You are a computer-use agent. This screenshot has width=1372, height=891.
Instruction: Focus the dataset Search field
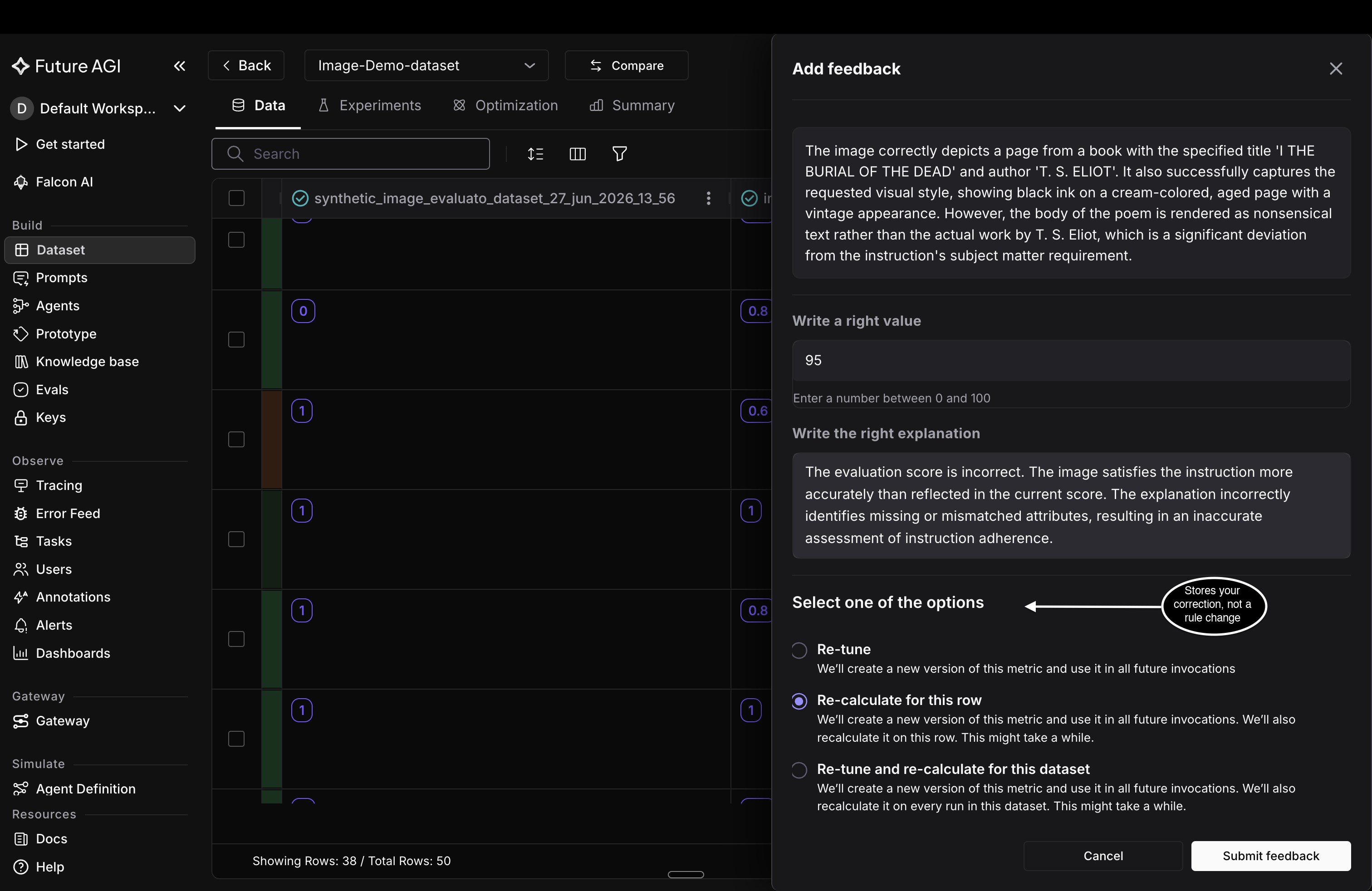[x=351, y=154]
